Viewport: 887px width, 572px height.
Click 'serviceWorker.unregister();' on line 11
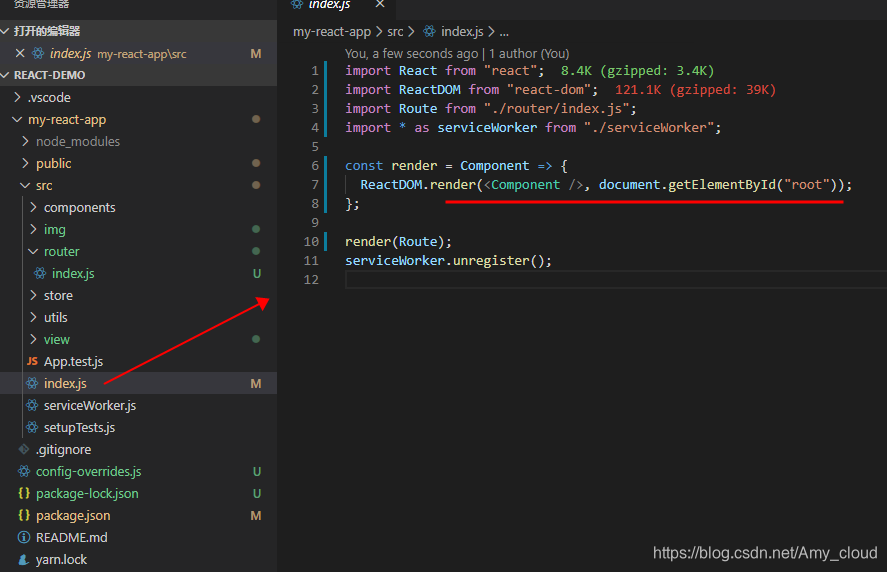click(448, 260)
